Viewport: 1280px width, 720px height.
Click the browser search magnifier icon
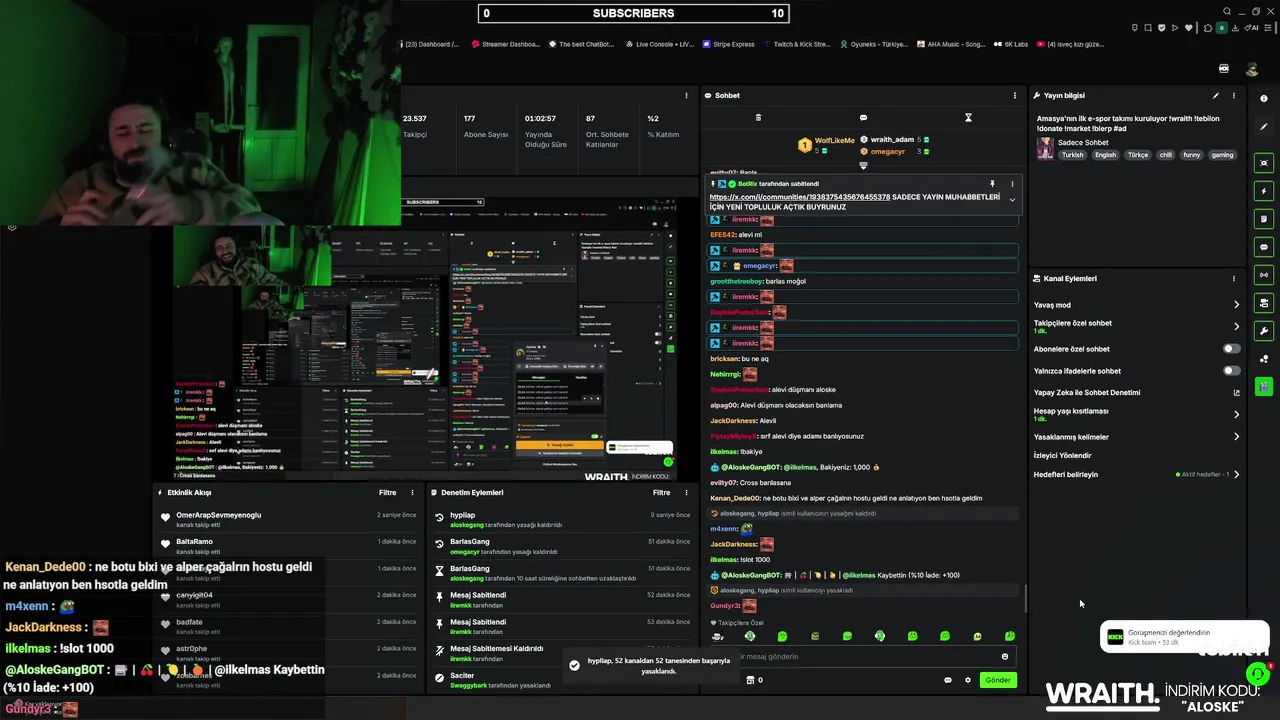point(1227,12)
